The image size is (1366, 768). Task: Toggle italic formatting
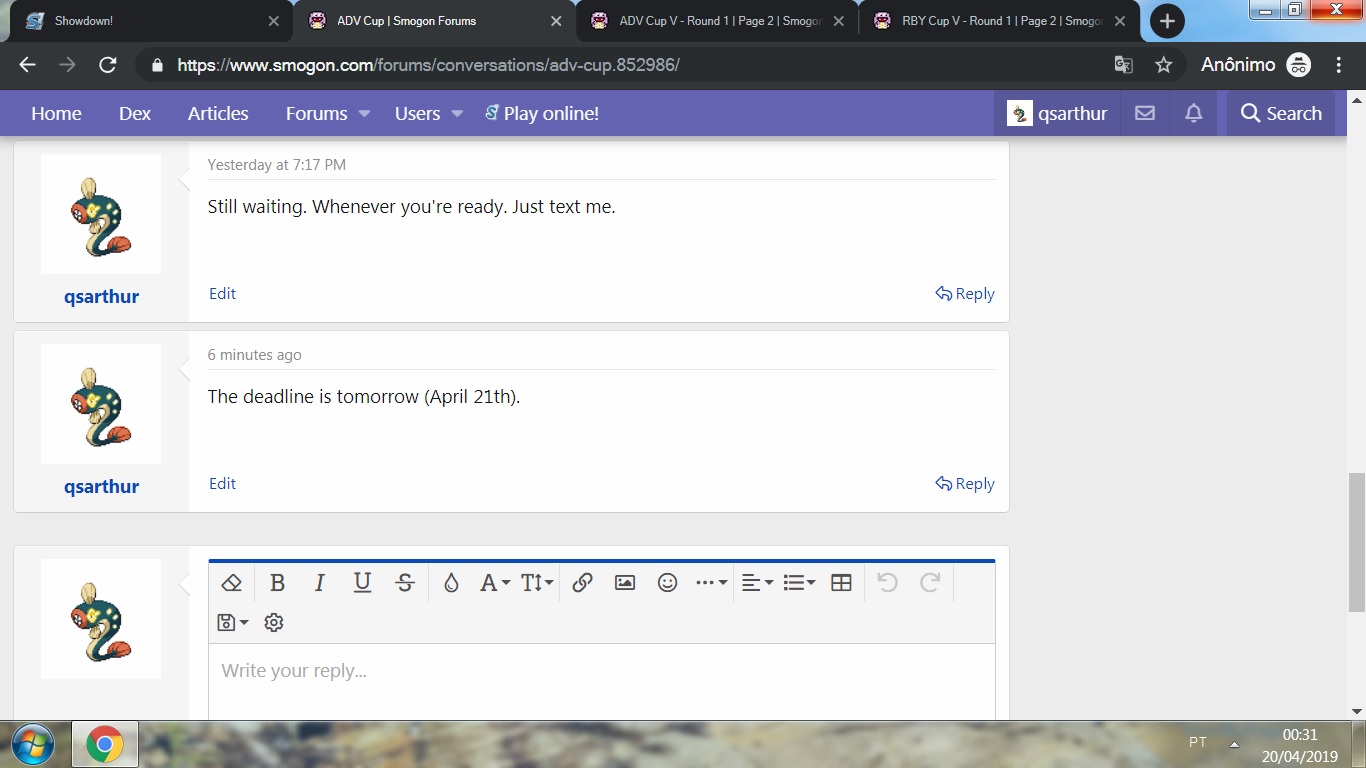[x=320, y=583]
